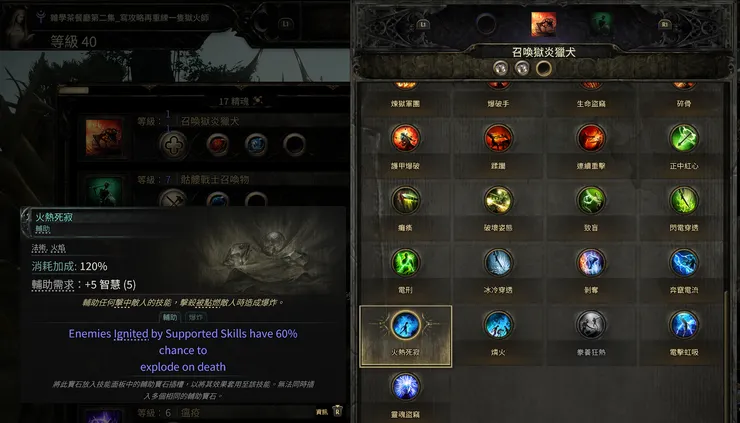
Task: Choose the 致盲 support gem
Action: pos(591,210)
